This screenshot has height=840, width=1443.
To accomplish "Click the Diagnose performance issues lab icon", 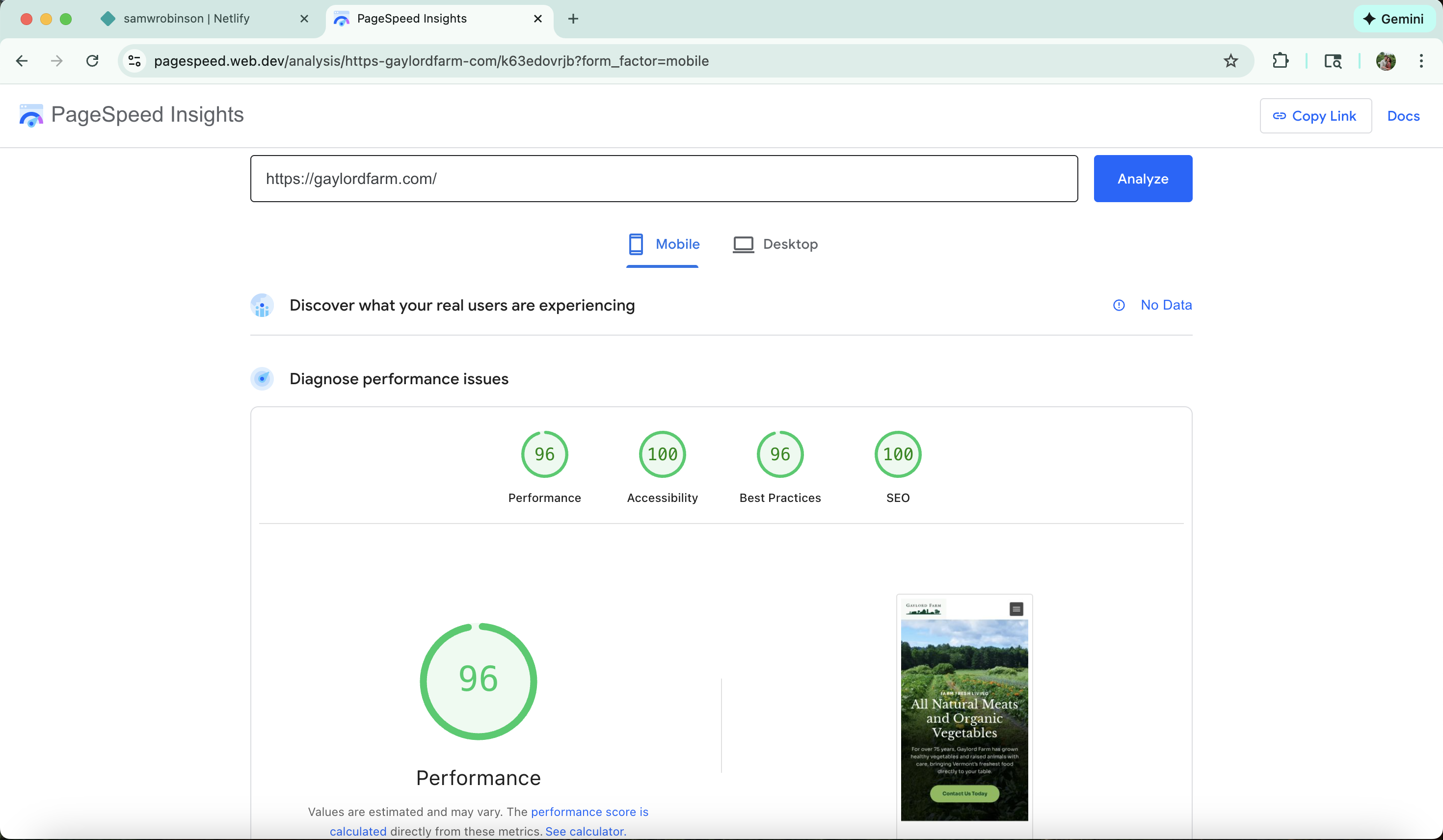I will click(x=262, y=378).
